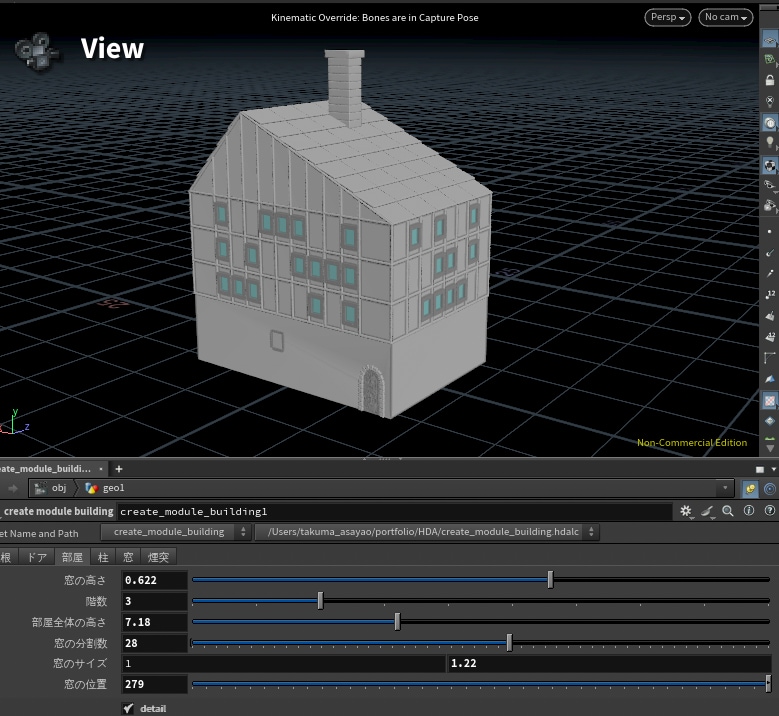The width and height of the screenshot is (779, 716).
Task: Open the node info icon
Action: tap(749, 511)
